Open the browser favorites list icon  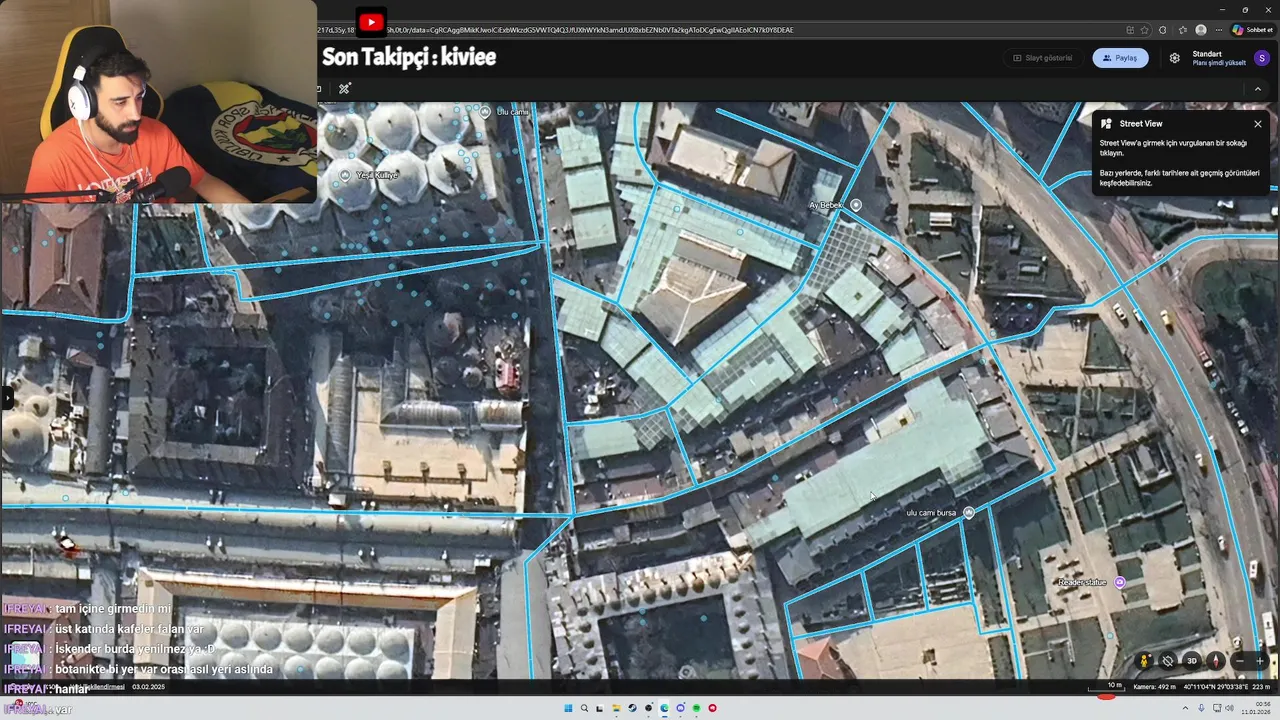coord(1182,30)
